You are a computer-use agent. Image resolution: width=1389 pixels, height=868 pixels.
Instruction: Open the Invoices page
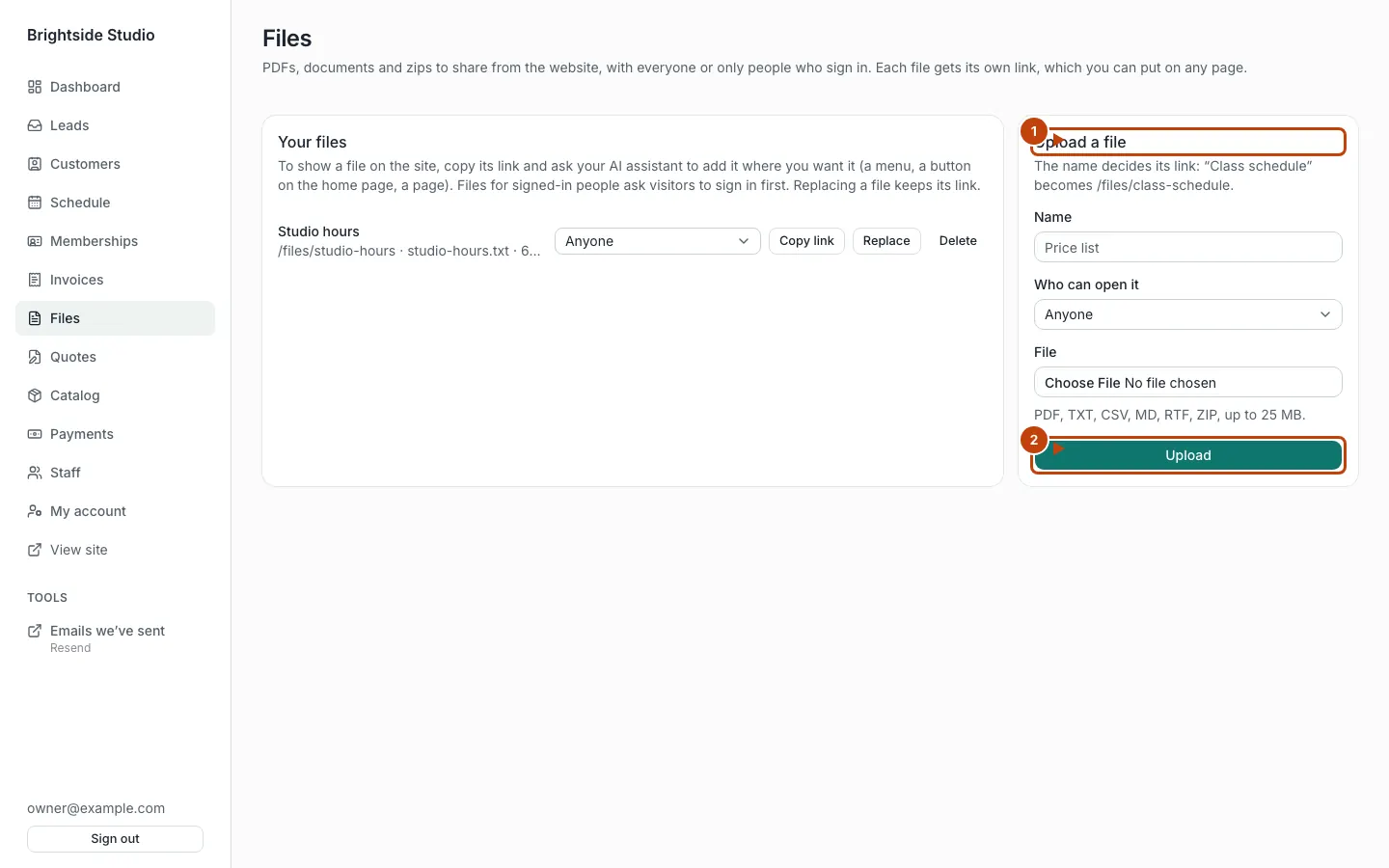coord(116,280)
